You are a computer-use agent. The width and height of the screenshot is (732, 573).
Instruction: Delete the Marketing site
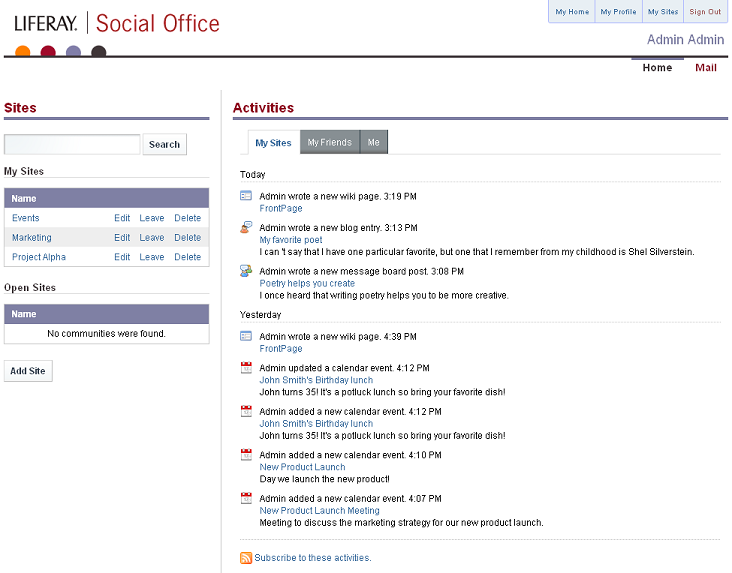tap(187, 238)
